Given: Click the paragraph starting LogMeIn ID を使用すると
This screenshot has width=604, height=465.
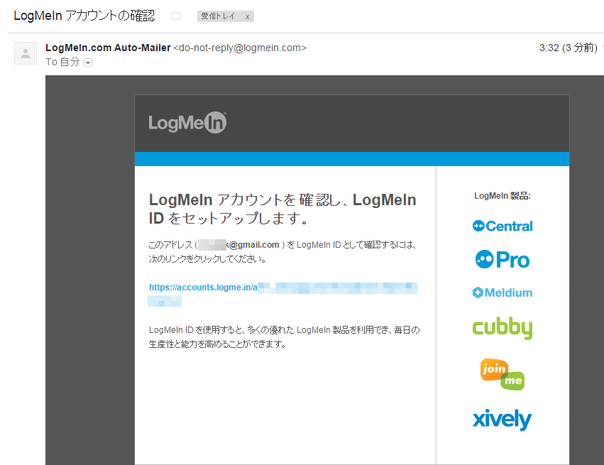Looking at the screenshot, I should (x=284, y=337).
